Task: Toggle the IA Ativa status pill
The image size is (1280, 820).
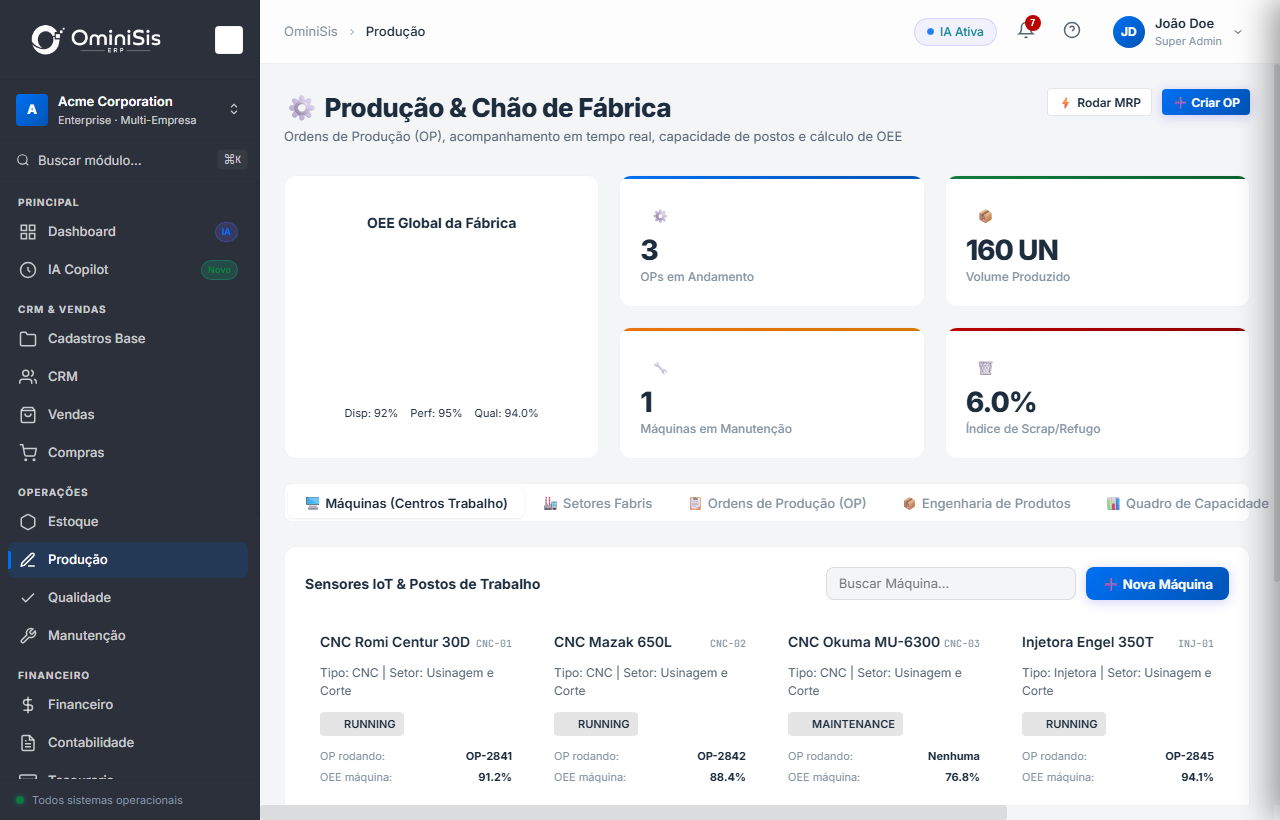Action: click(955, 32)
